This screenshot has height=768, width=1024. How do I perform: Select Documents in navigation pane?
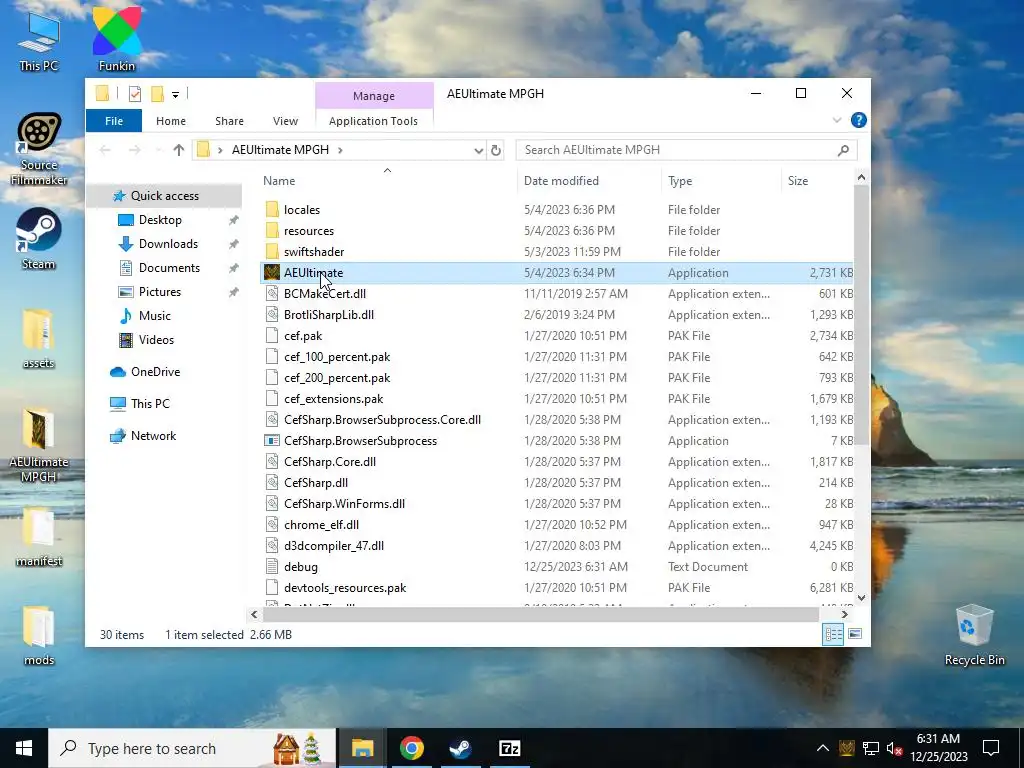(x=169, y=268)
